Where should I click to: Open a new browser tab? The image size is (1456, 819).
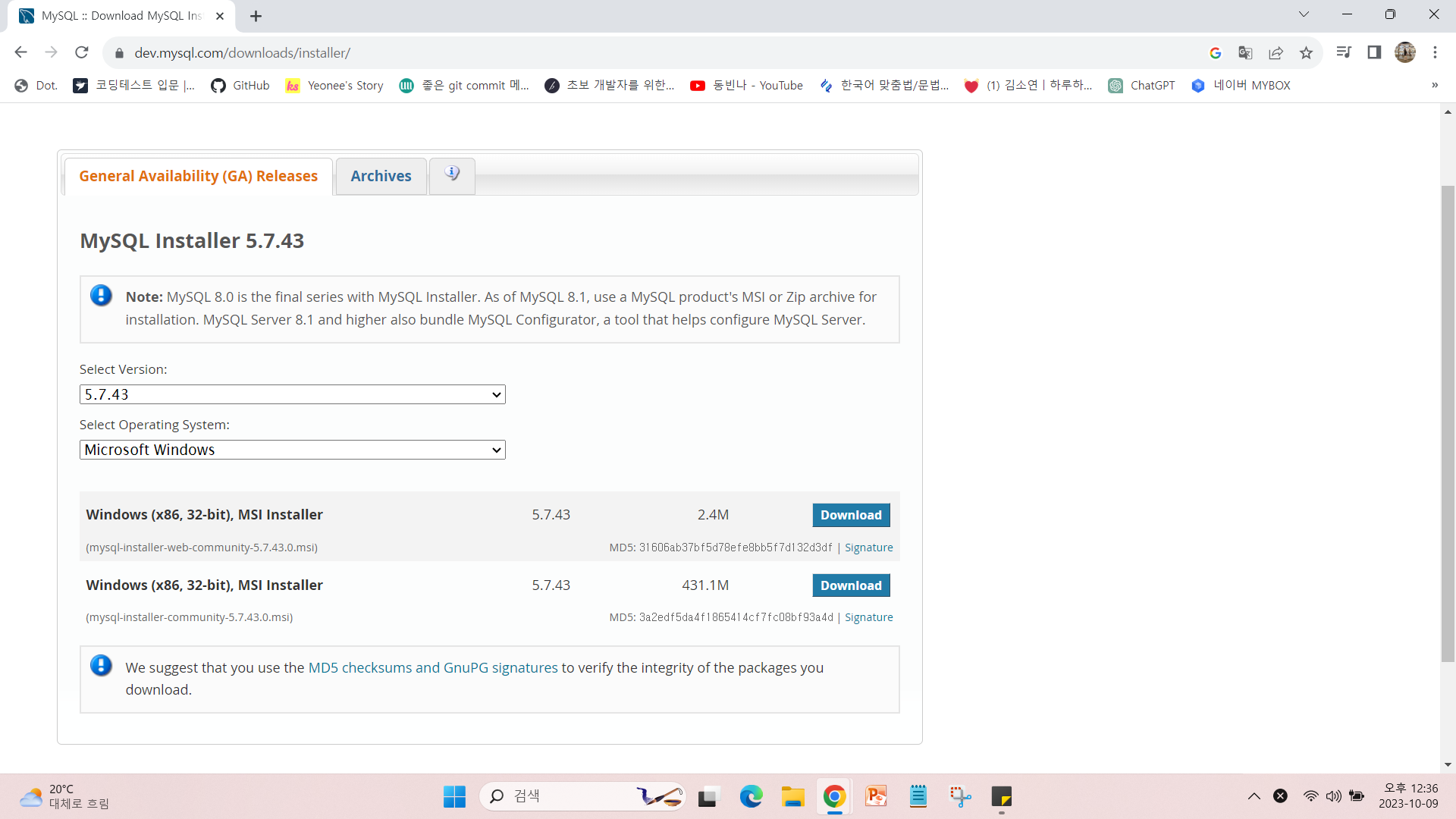point(256,16)
